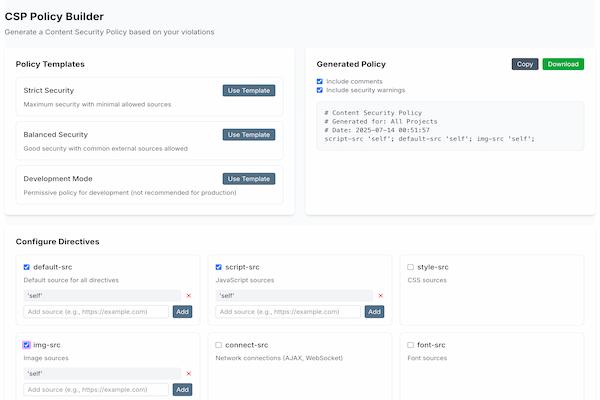Click the 'Network connections (AJAX, WebSocket)' description

pos(279,358)
